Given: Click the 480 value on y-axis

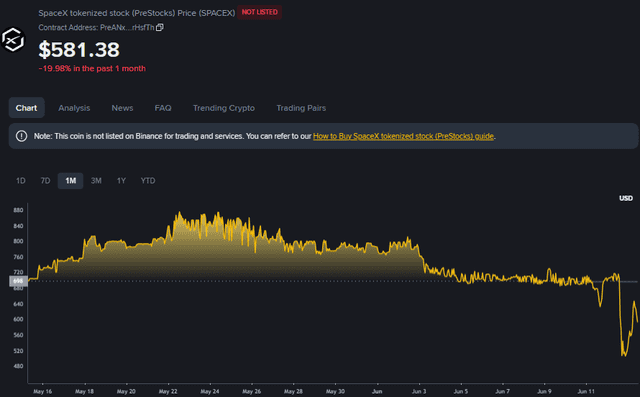Looking at the screenshot, I should pos(18,366).
